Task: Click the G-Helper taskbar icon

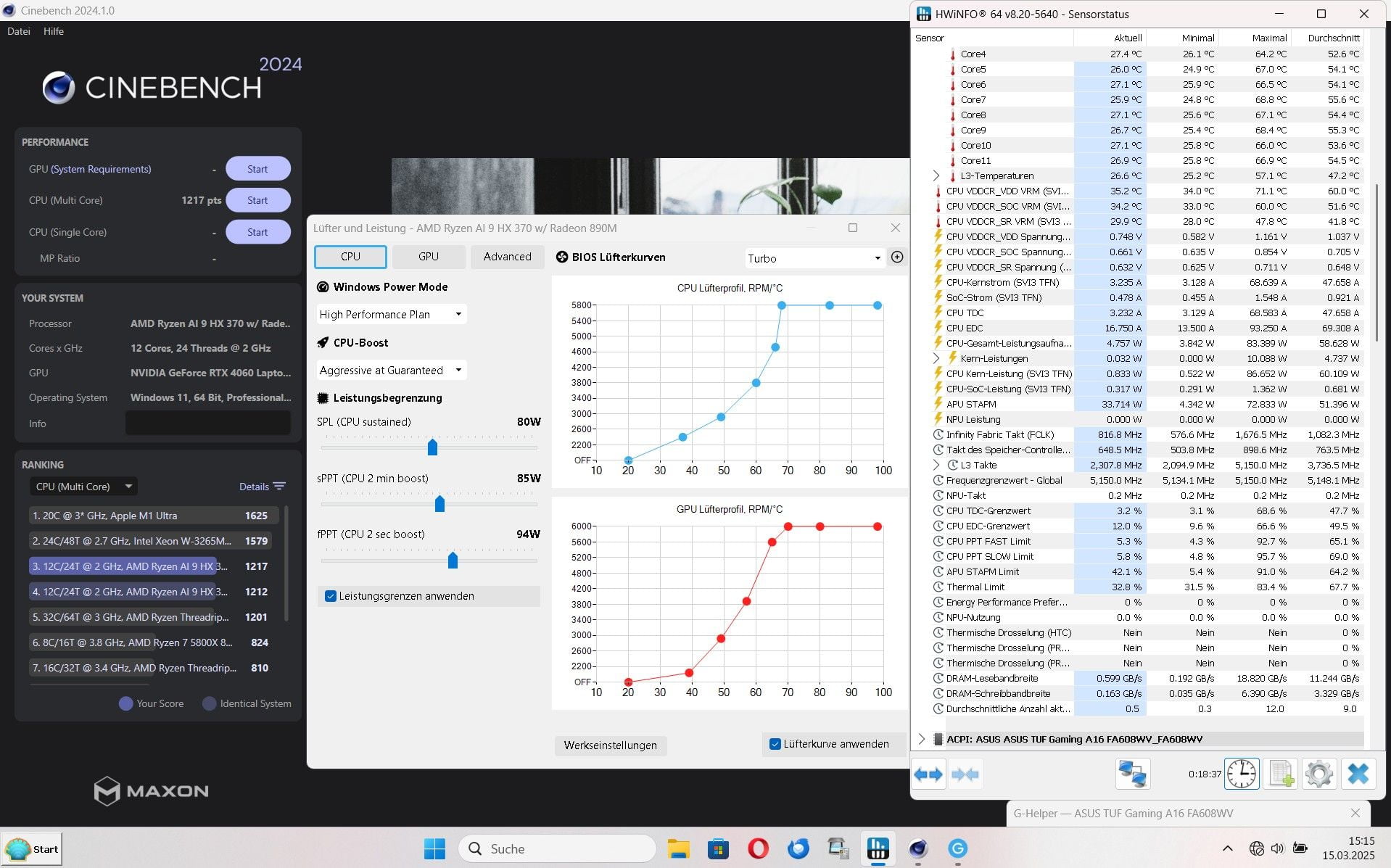Action: 957,848
